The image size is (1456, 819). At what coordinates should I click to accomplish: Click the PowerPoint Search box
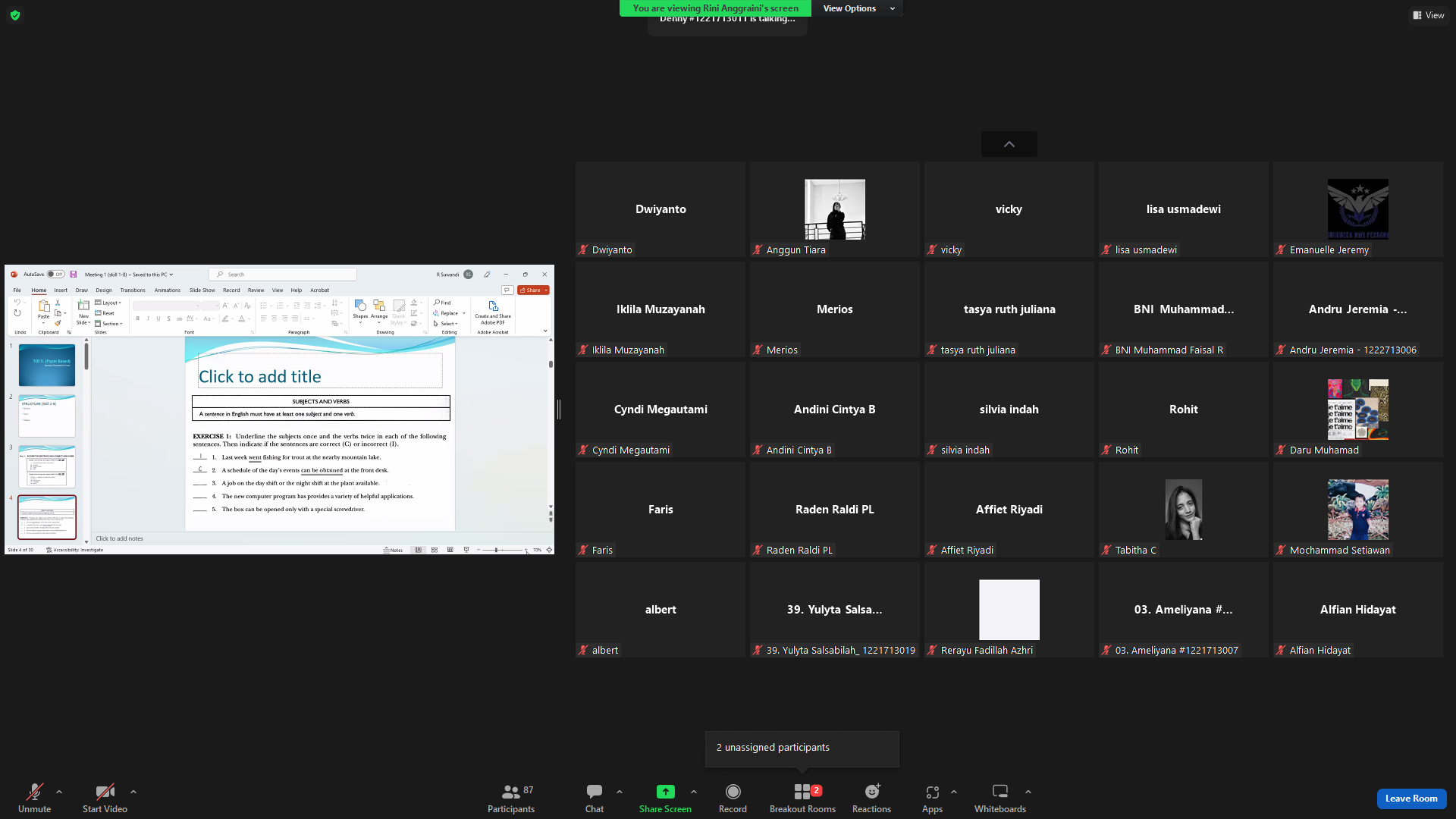283,275
